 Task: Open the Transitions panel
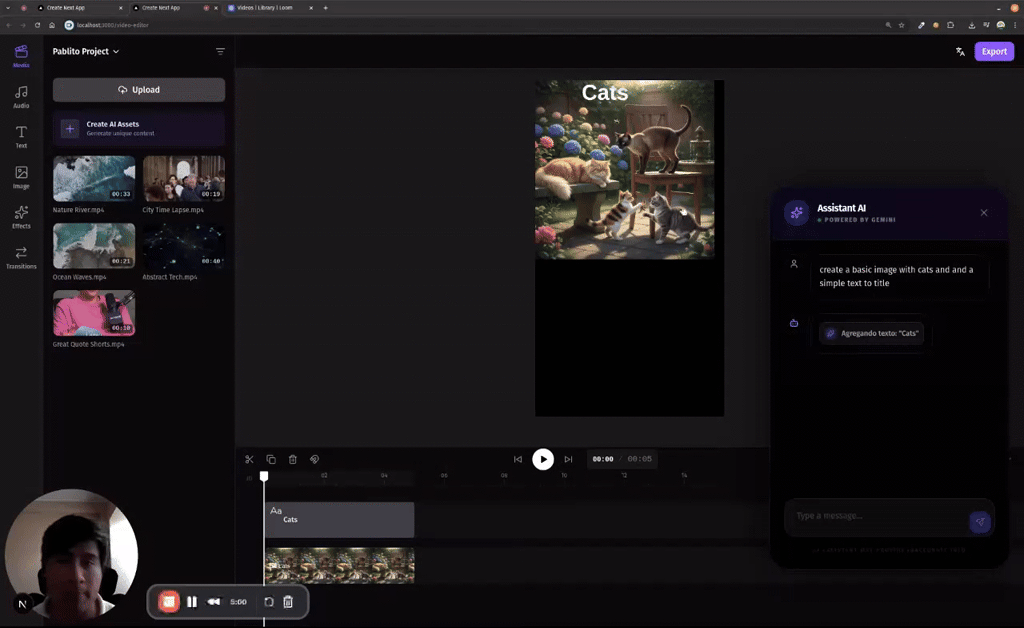click(21, 256)
